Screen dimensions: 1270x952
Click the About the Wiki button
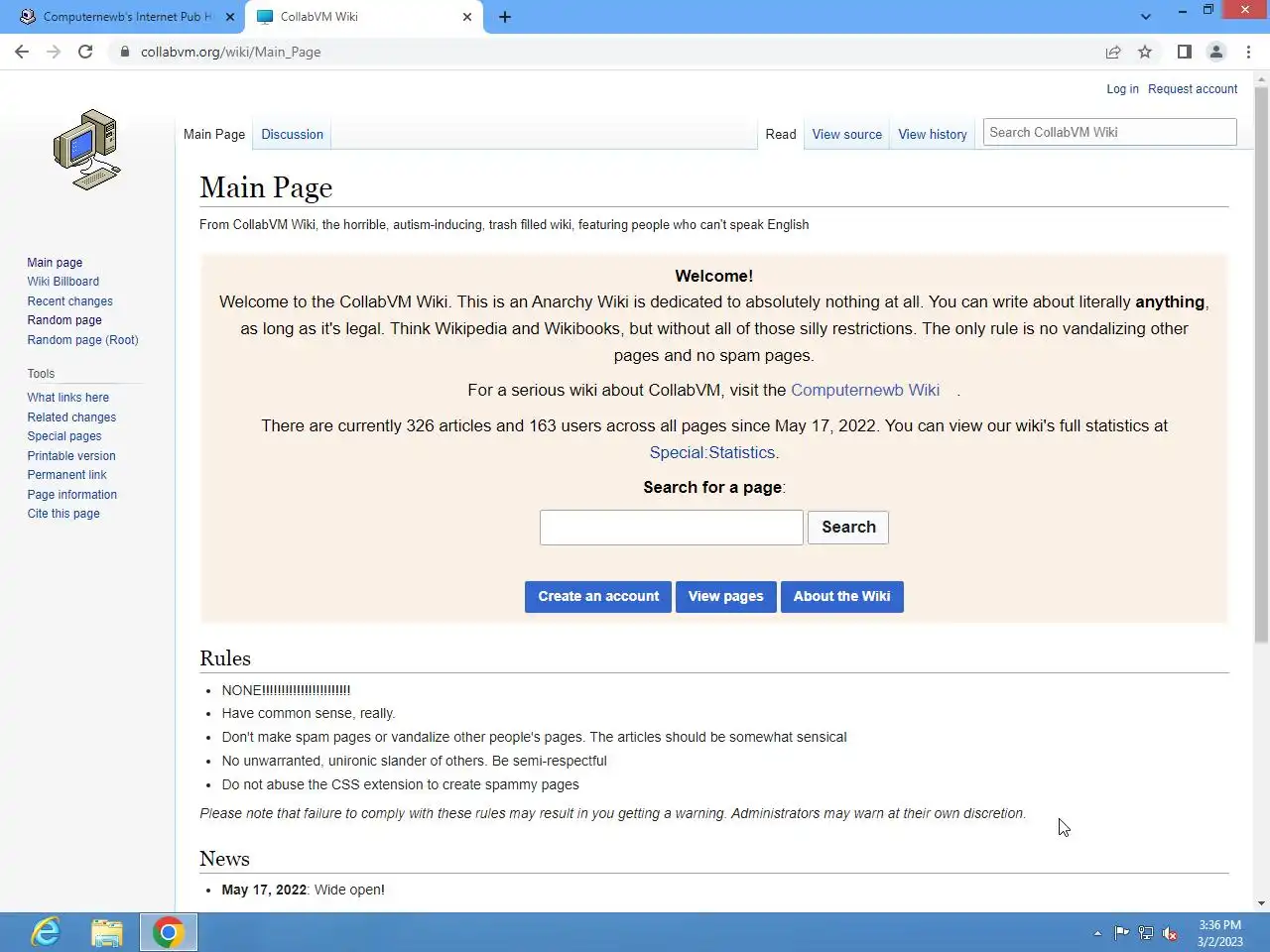(842, 597)
